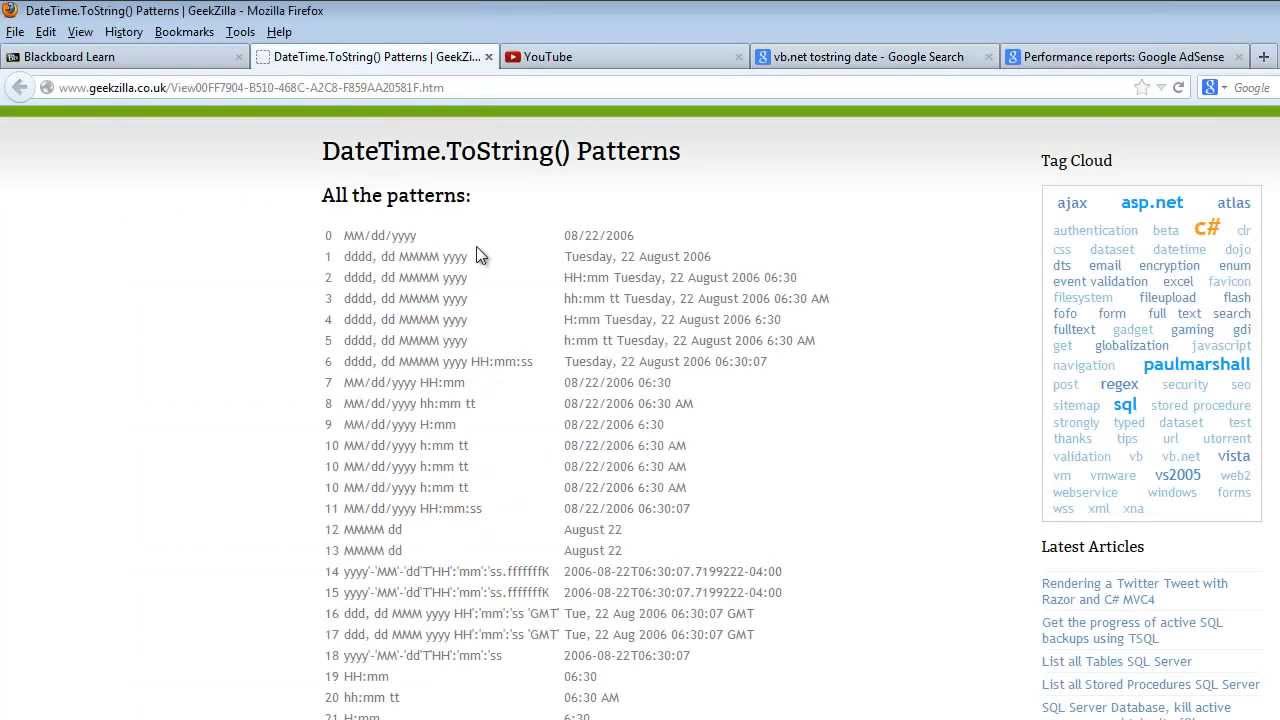Click the 06:30 AM example output
1280x720 pixels.
click(592, 698)
